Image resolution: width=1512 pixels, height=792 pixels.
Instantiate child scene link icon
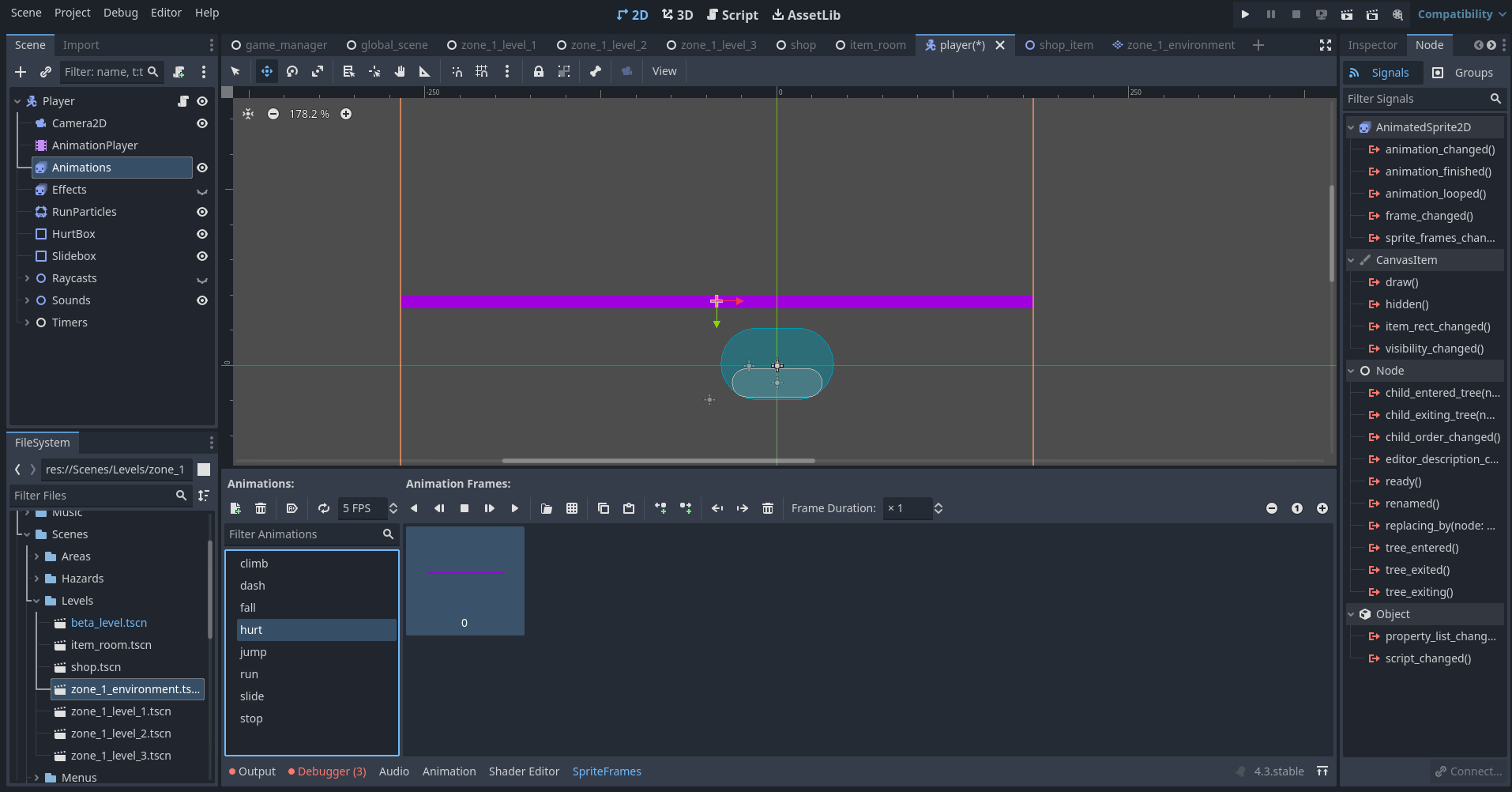[x=46, y=72]
